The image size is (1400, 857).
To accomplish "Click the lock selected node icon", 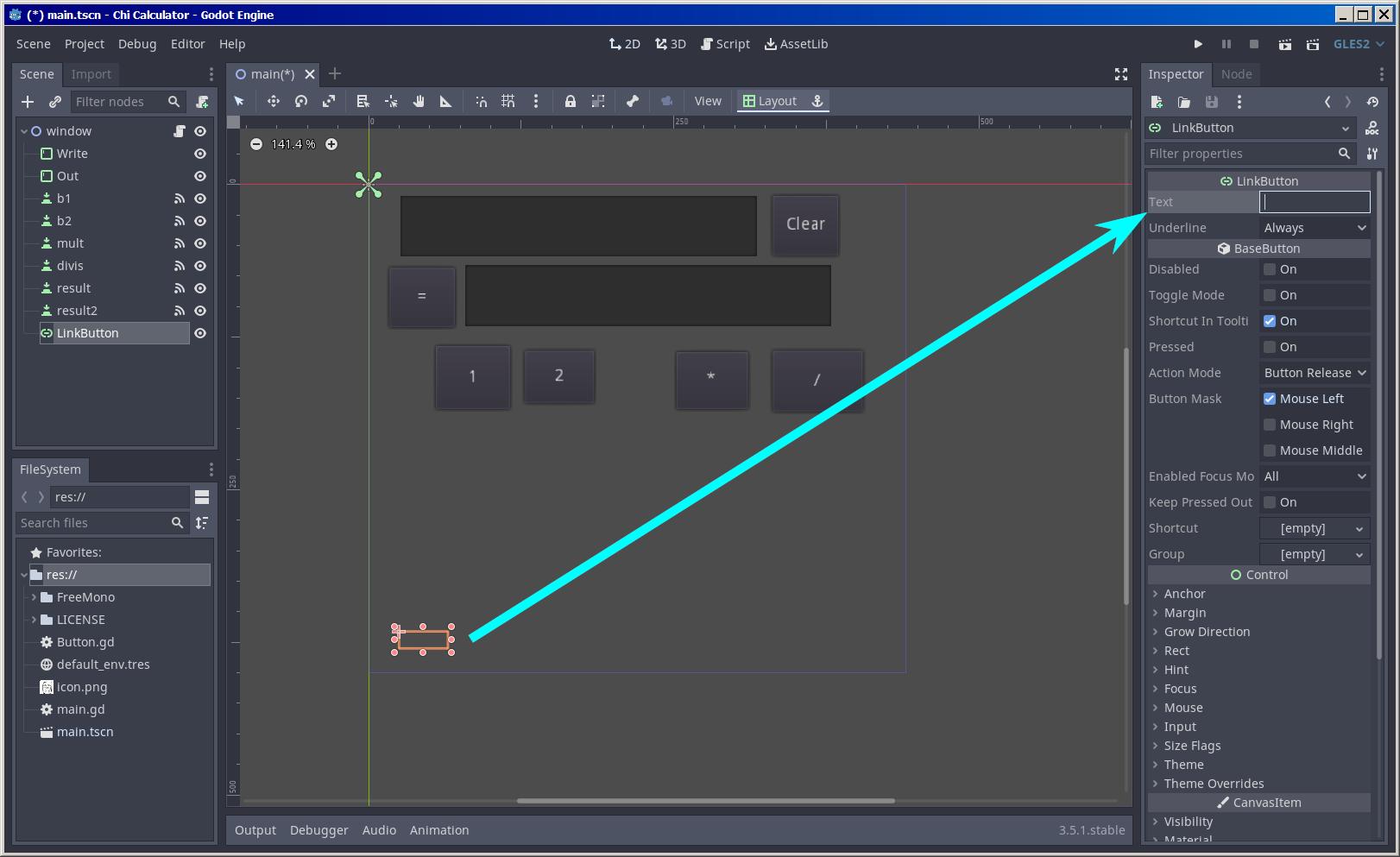I will 570,101.
